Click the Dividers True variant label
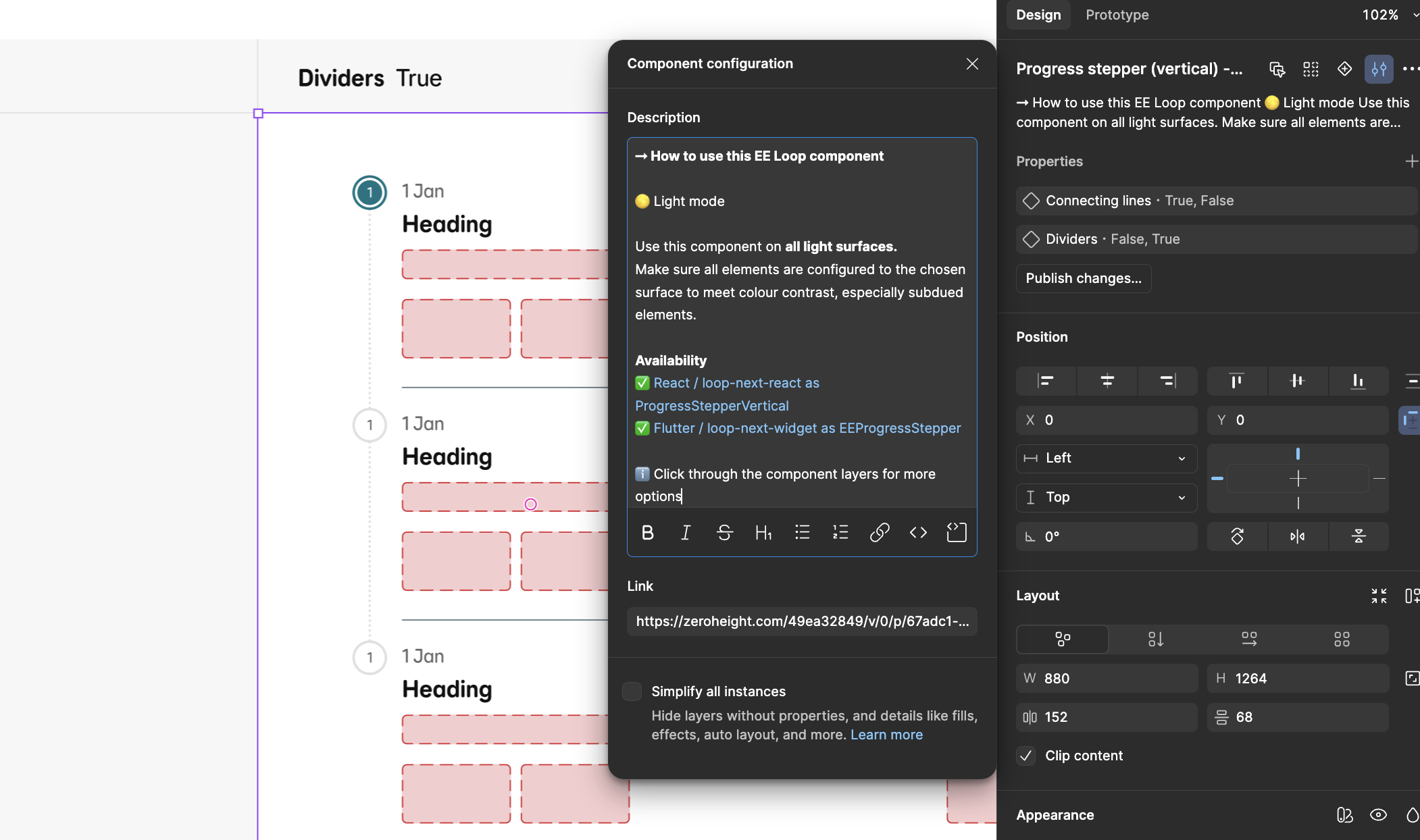This screenshot has width=1420, height=840. pos(370,78)
